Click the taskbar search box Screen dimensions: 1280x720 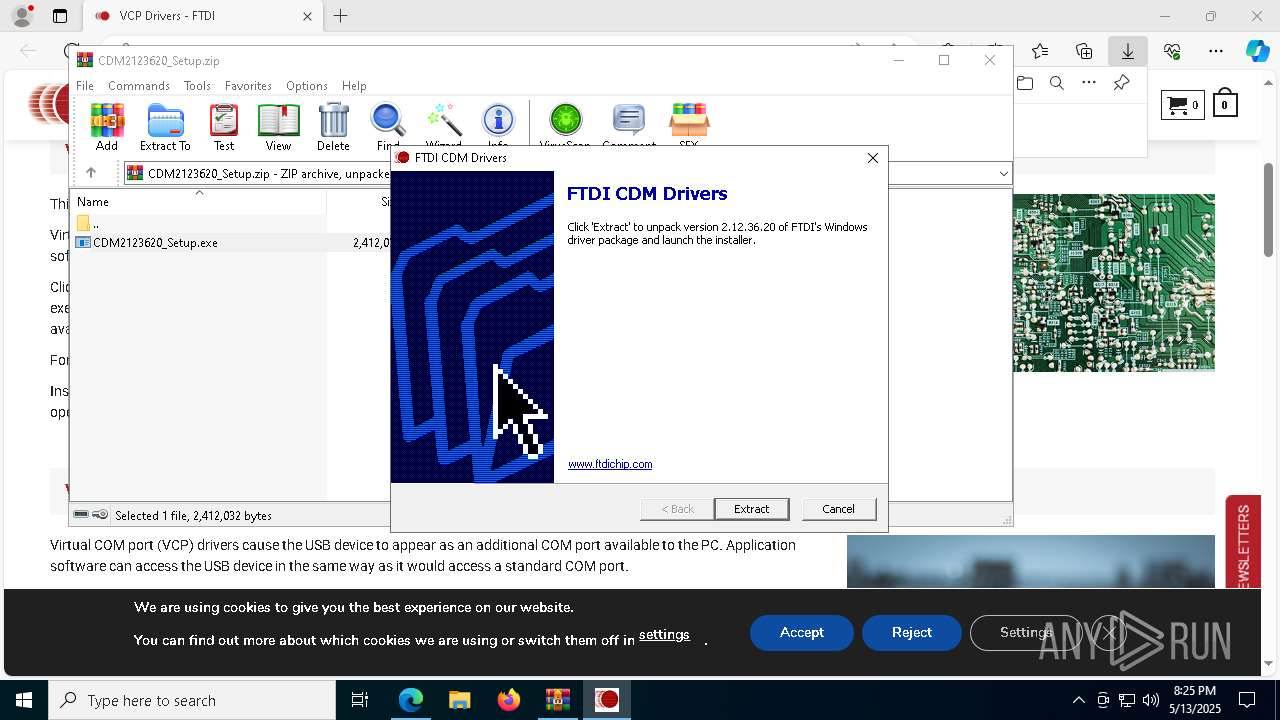tap(192, 700)
